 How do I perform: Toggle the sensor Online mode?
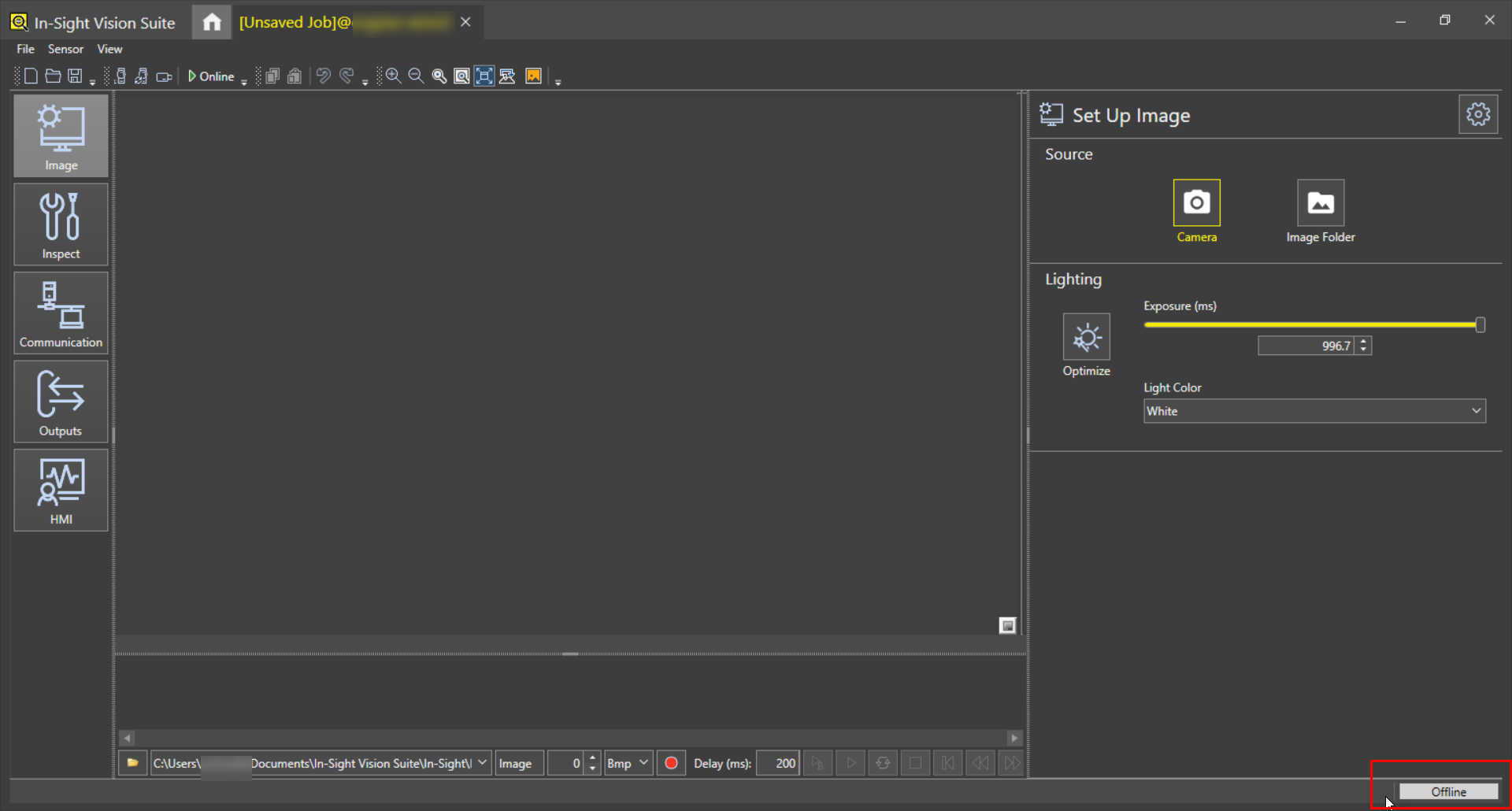pos(211,76)
